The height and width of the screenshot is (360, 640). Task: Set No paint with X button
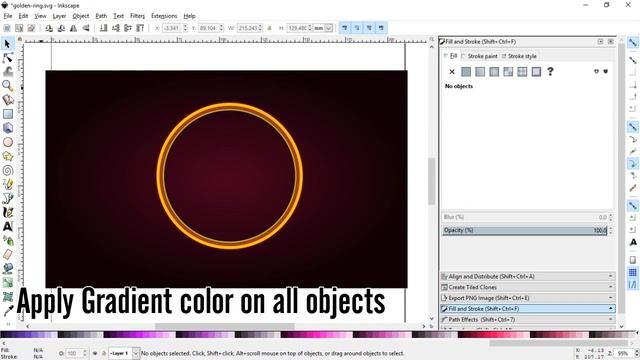[452, 72]
